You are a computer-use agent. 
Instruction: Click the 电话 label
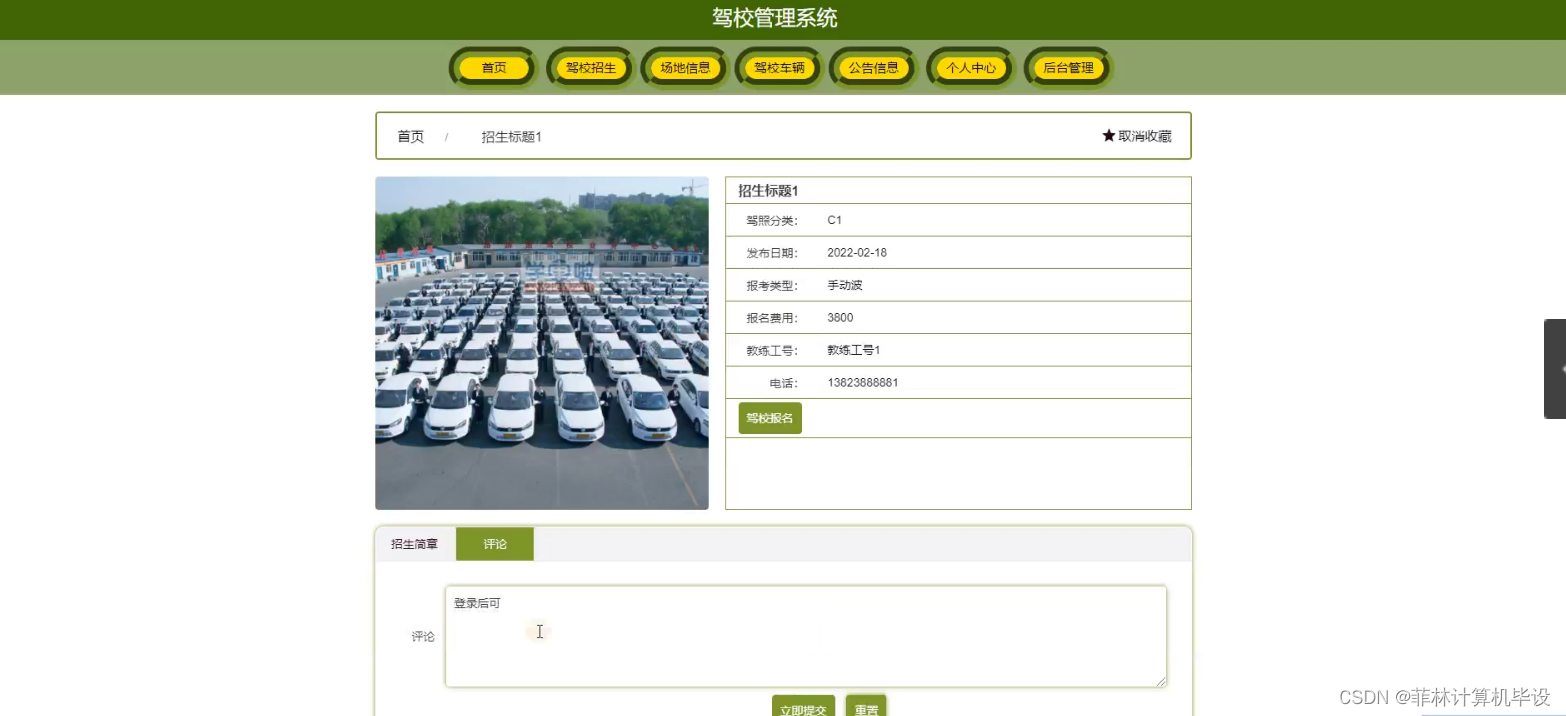click(784, 383)
